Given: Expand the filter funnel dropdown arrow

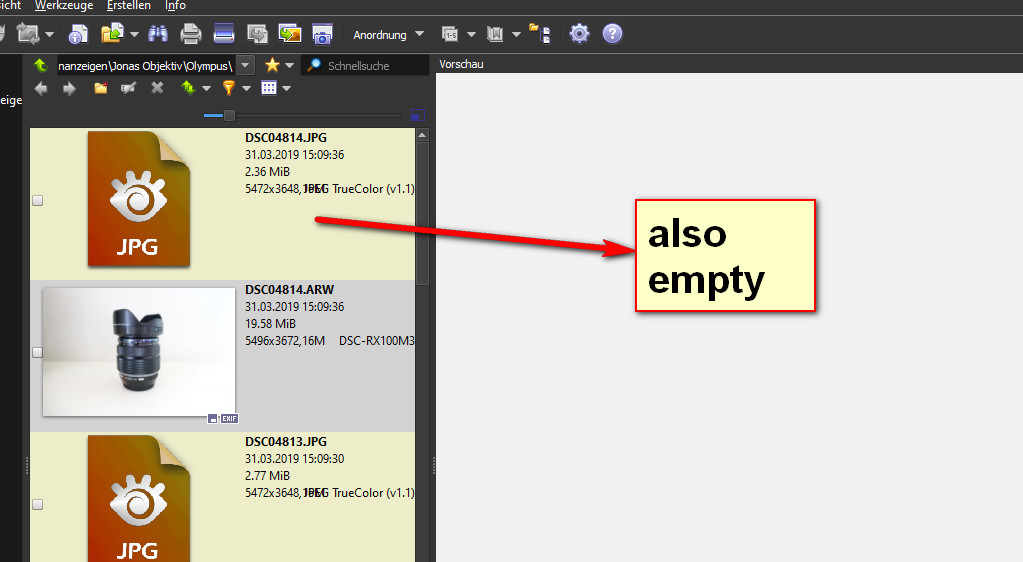Looking at the screenshot, I should coord(246,89).
